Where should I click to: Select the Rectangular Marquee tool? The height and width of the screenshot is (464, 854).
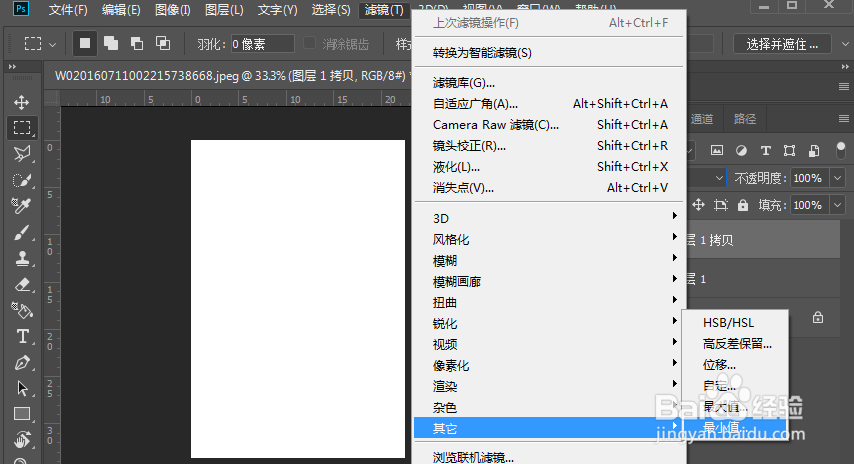(22, 128)
